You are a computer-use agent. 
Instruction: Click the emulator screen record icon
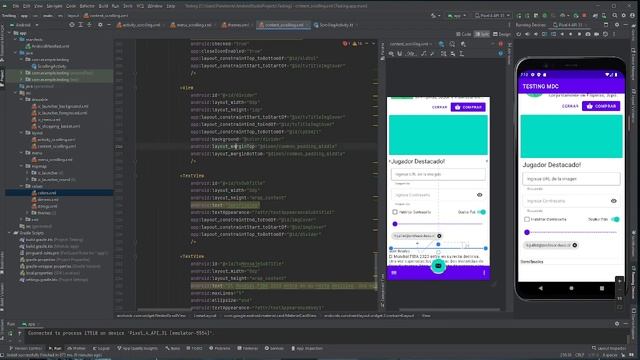[597, 34]
